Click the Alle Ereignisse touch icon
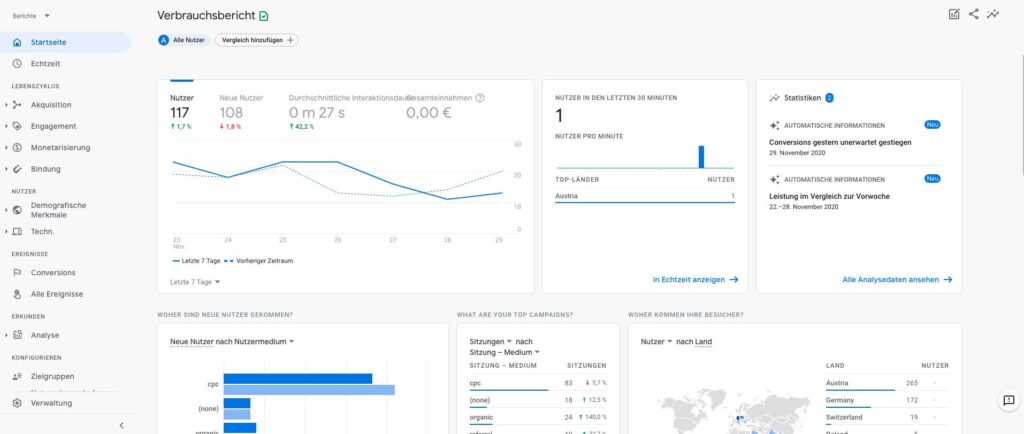This screenshot has width=1024, height=434. click(17, 294)
